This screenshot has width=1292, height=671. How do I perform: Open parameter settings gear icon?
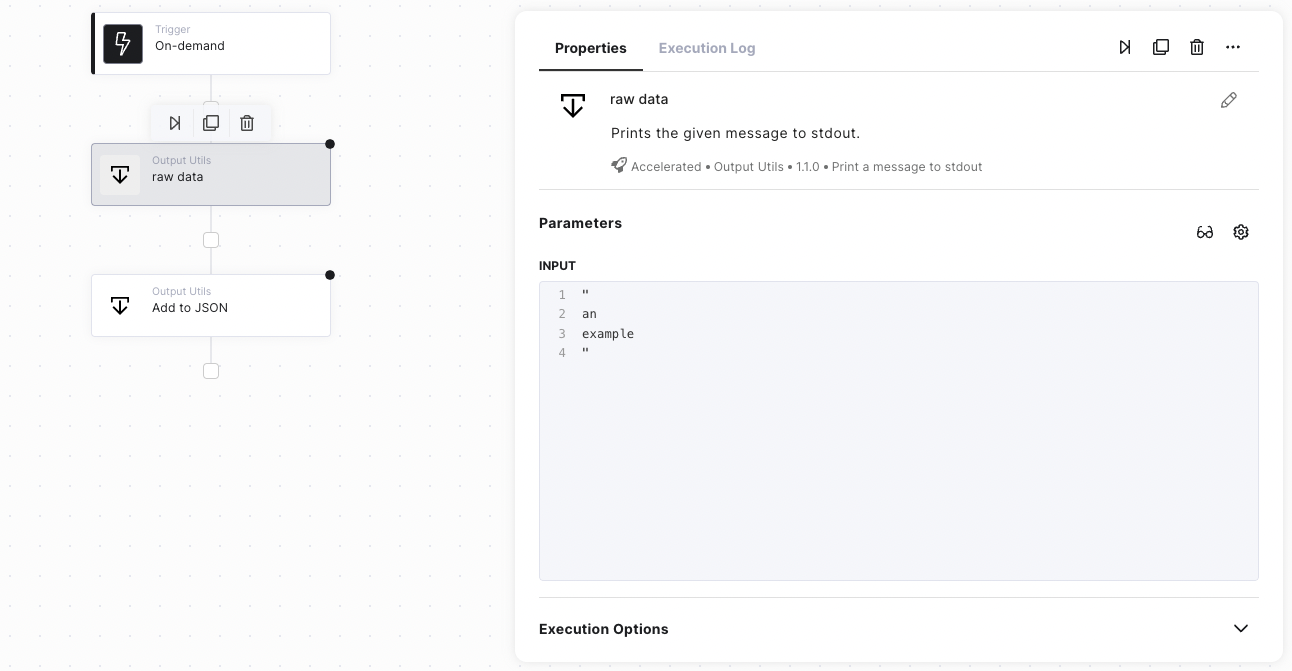(x=1241, y=232)
